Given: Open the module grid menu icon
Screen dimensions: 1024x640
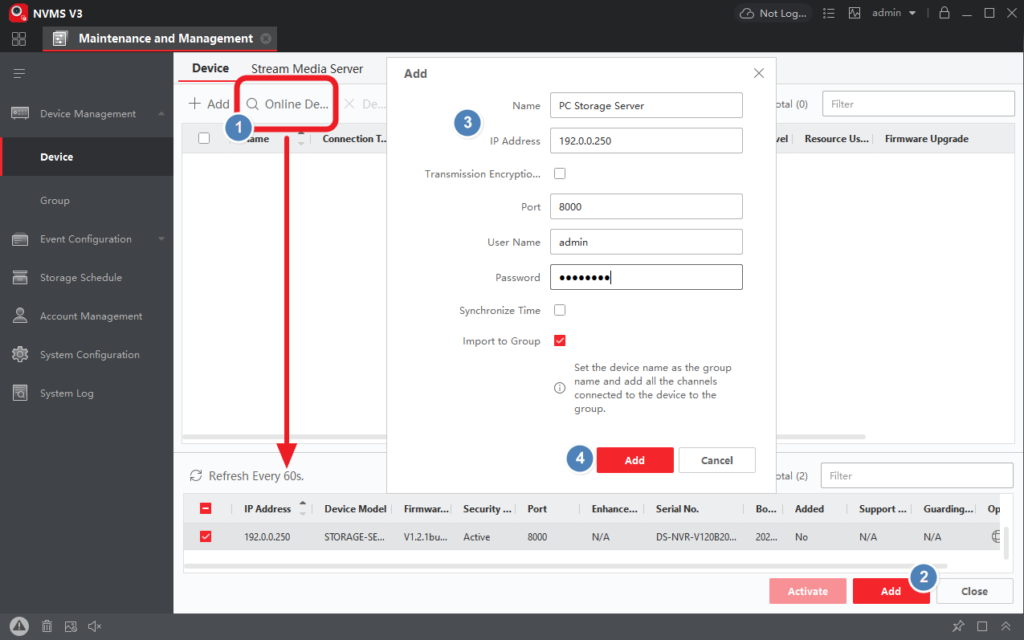Looking at the screenshot, I should click(19, 39).
